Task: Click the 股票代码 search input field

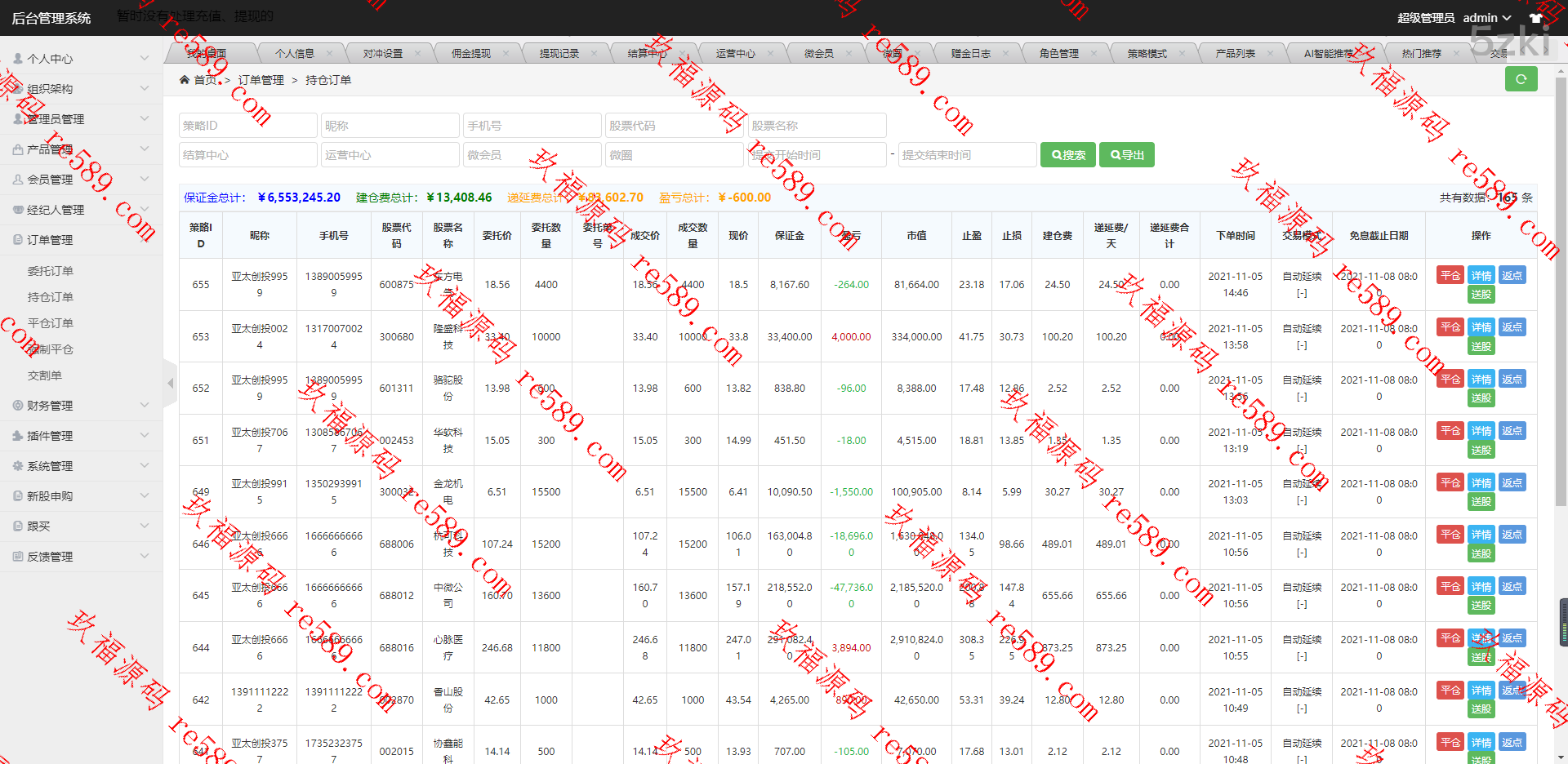Action: (x=674, y=126)
